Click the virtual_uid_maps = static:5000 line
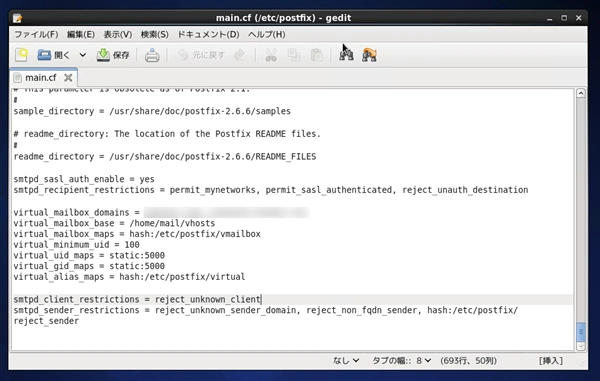The height and width of the screenshot is (381, 600). coord(89,255)
